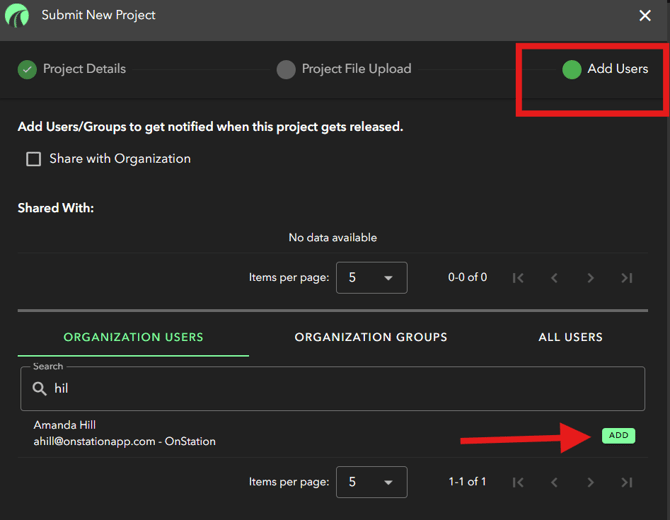Click the Search field containing 'hil'
Viewport: 670px width, 520px height.
[340, 389]
